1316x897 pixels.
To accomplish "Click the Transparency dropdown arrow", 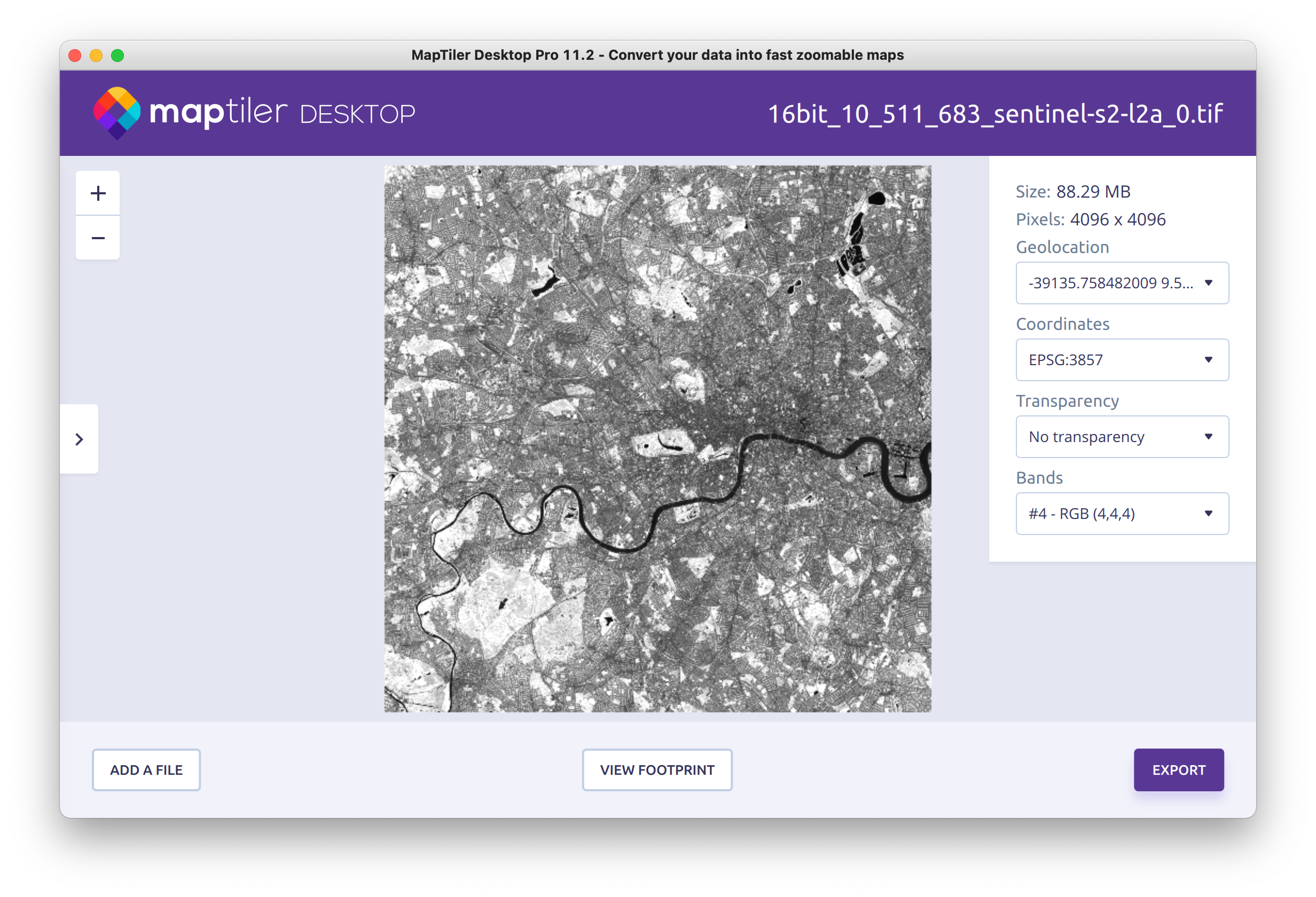I will click(1209, 437).
